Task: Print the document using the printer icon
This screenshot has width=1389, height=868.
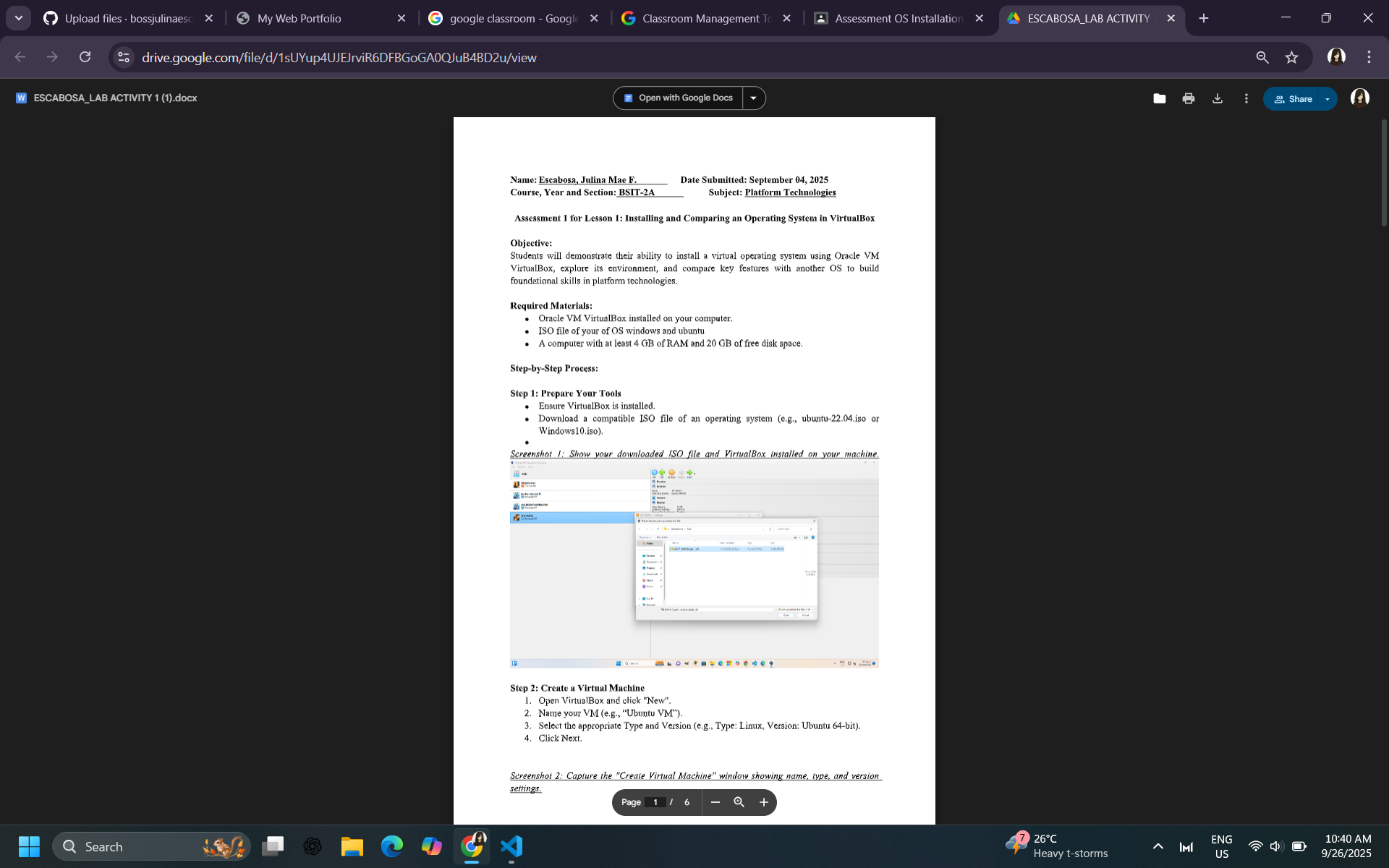Action: point(1189,98)
